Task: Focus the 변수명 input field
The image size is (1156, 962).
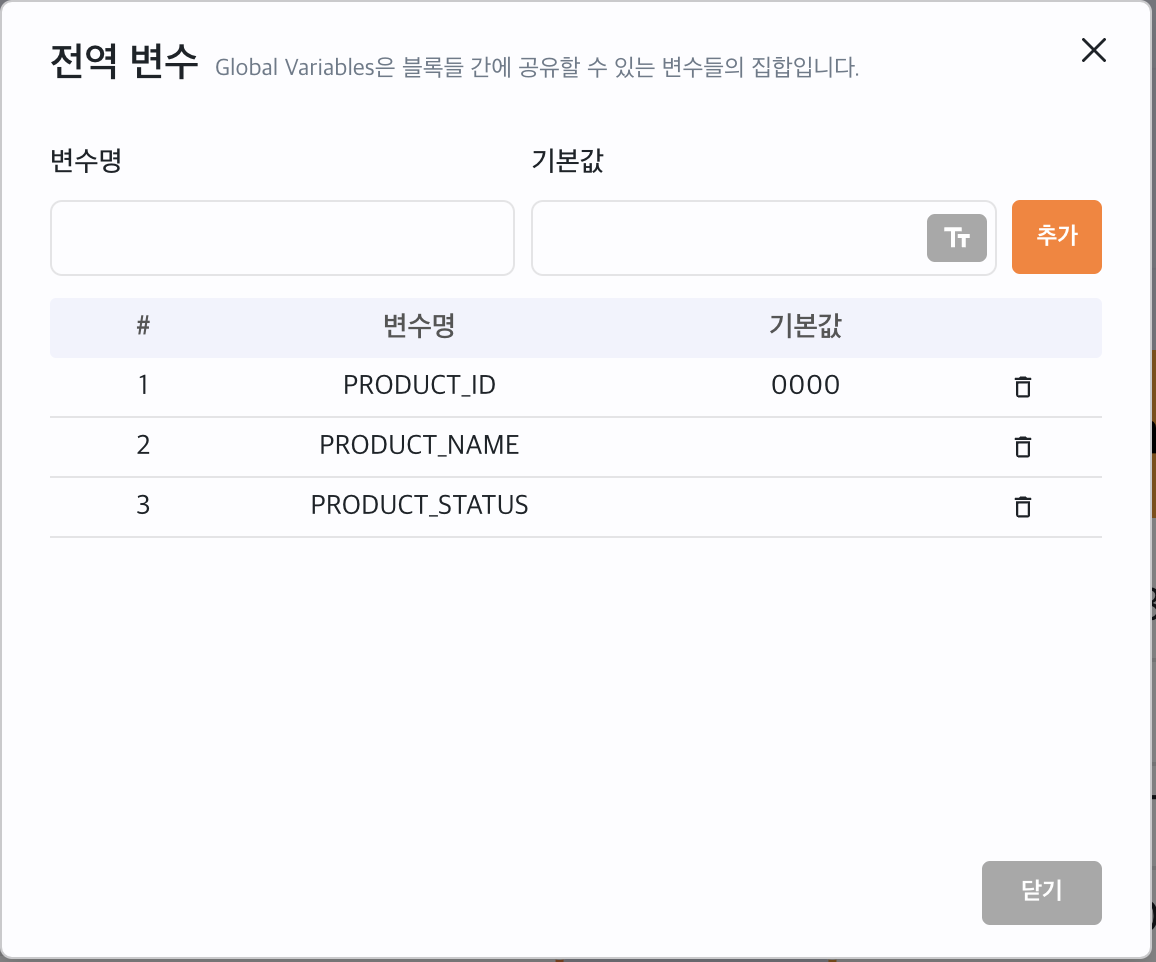Action: (282, 237)
